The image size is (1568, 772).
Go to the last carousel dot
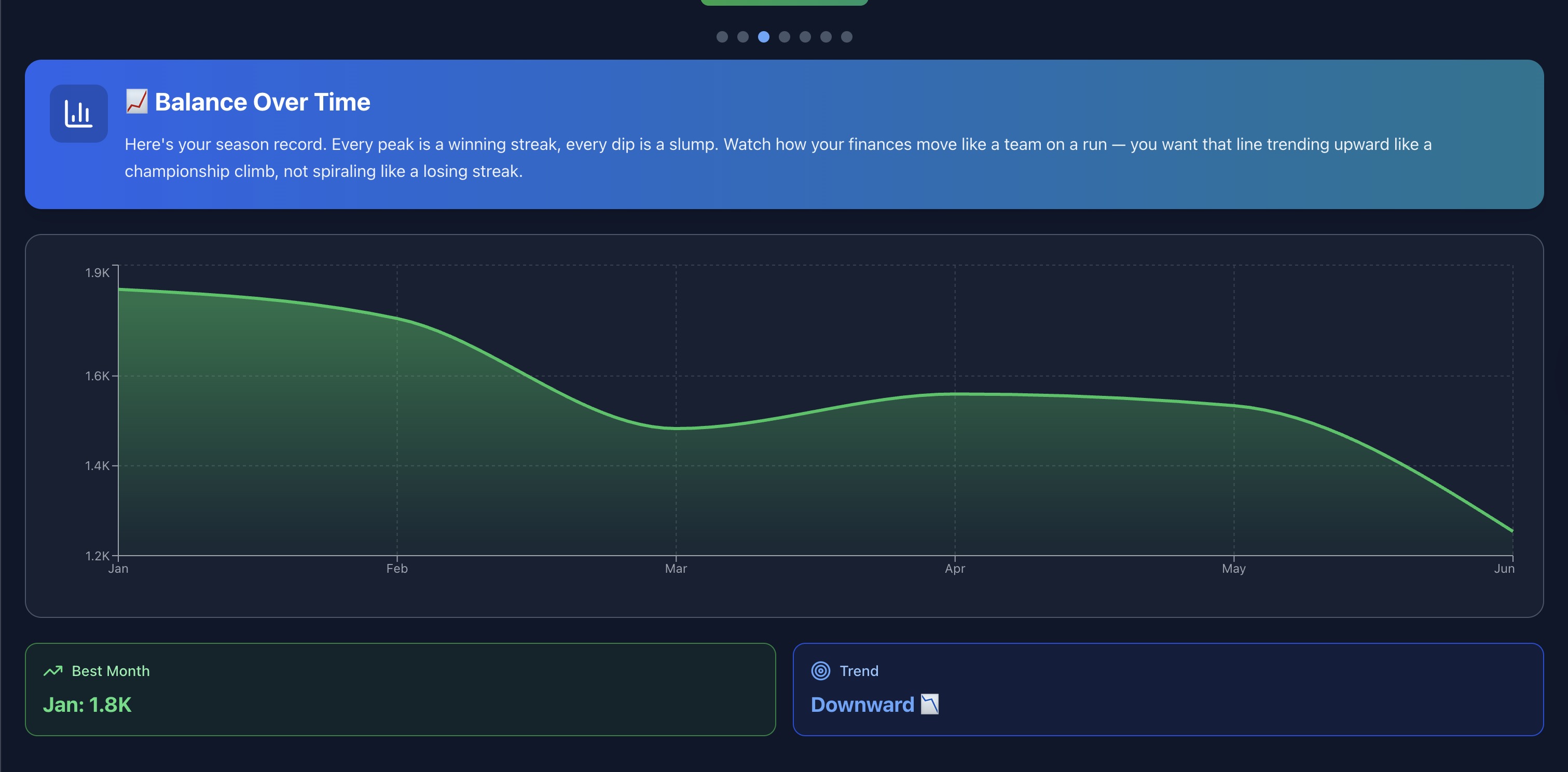846,37
